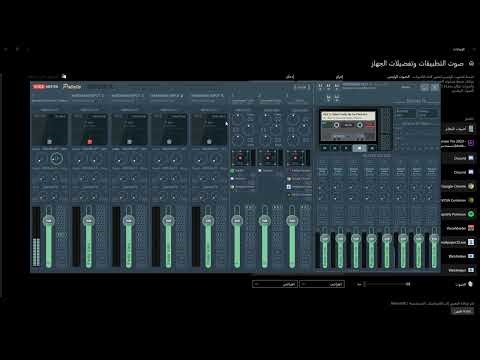Open the output device dropdown in sound settings
The image size is (480, 360).
[x=322, y=284]
